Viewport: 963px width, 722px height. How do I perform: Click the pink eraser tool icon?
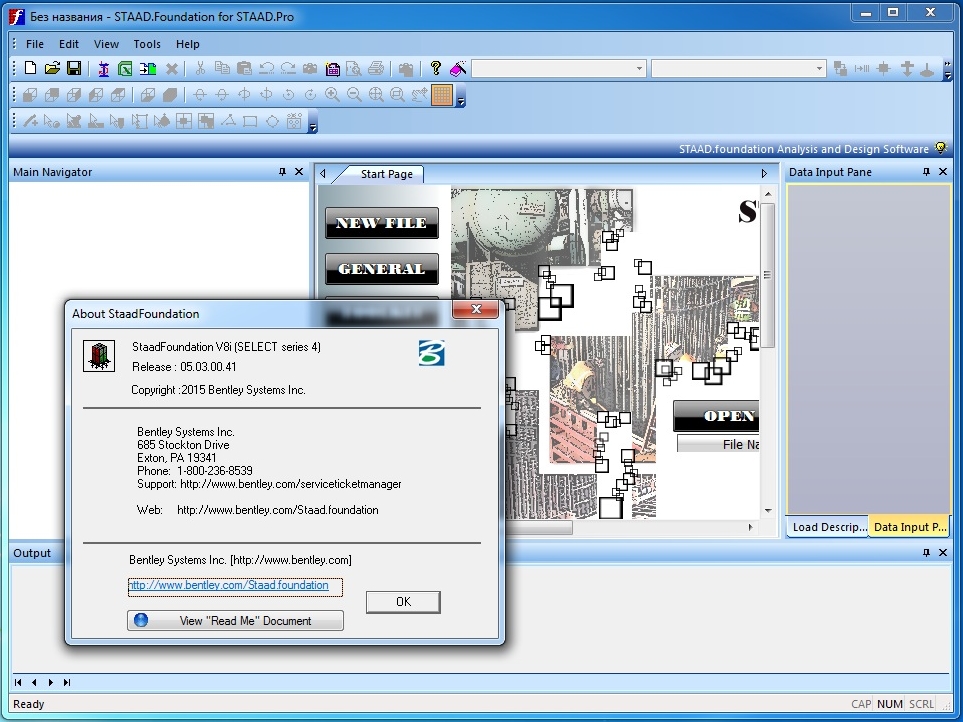coord(458,69)
